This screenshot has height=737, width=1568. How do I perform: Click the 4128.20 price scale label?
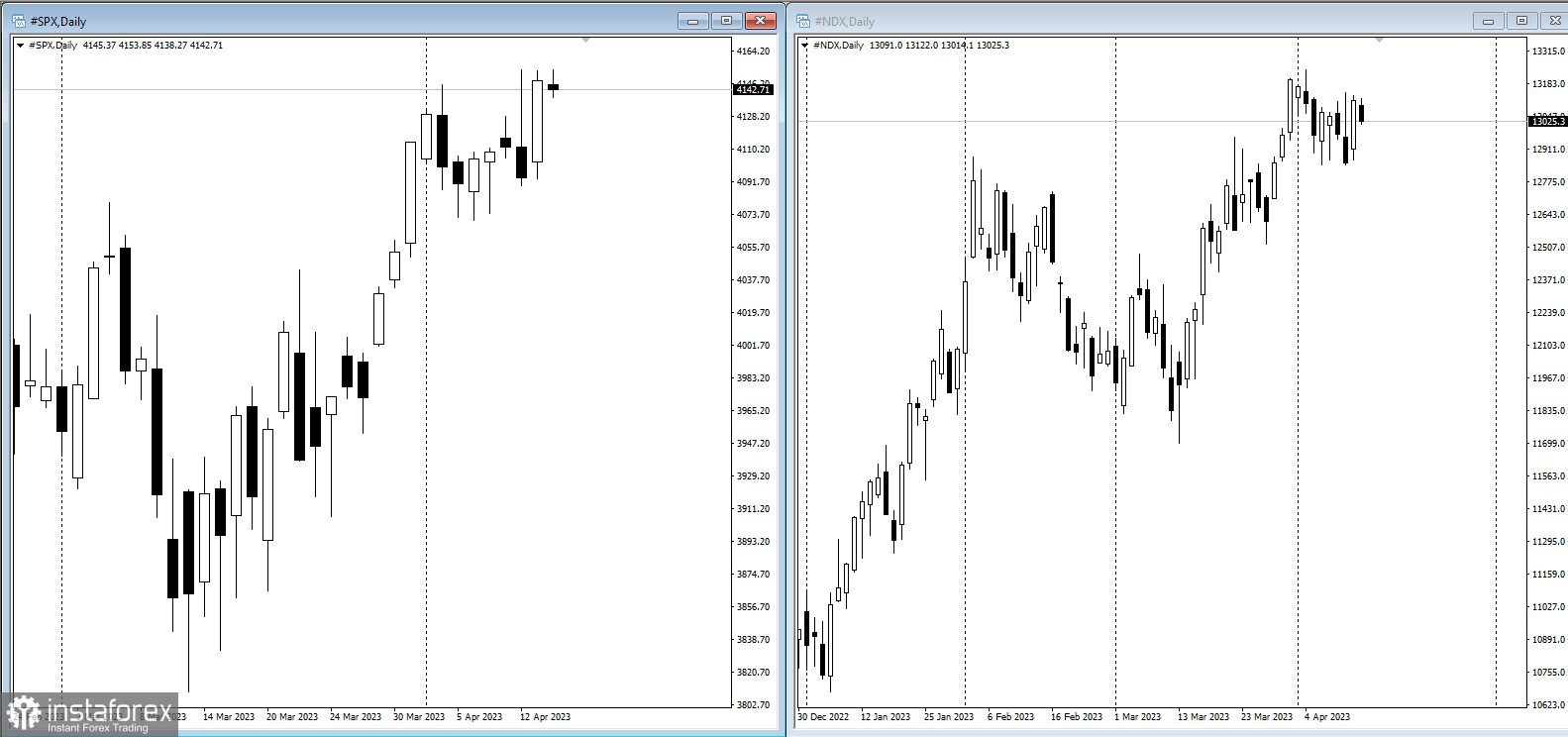click(753, 117)
